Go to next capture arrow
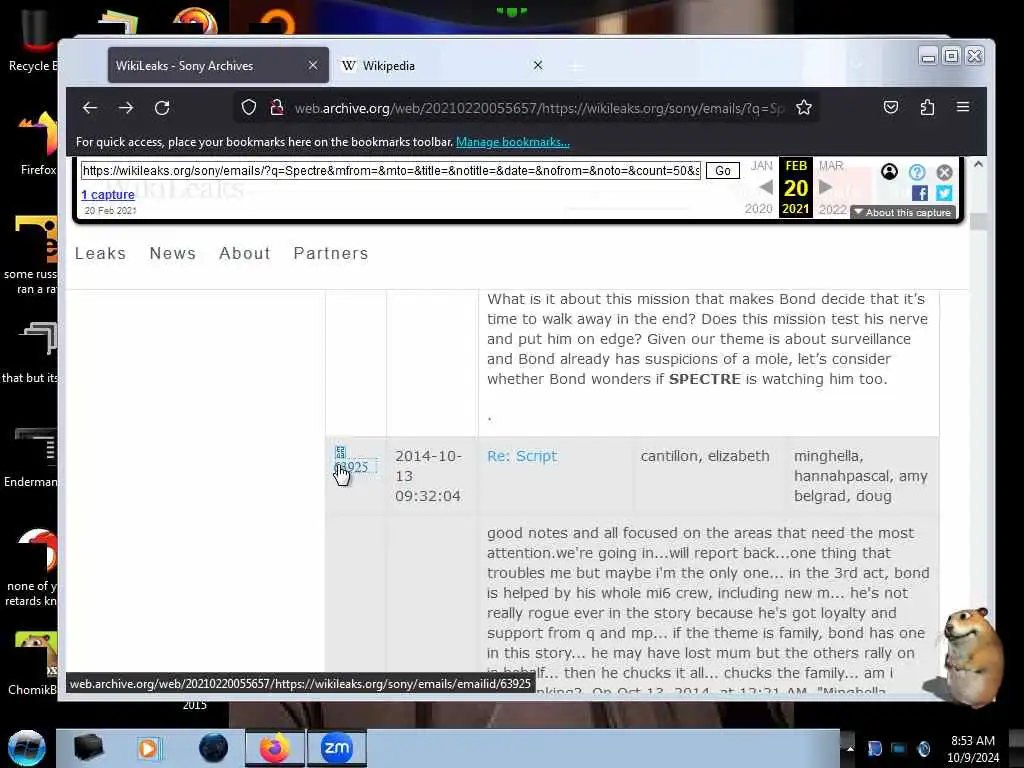This screenshot has height=768, width=1024. (825, 187)
